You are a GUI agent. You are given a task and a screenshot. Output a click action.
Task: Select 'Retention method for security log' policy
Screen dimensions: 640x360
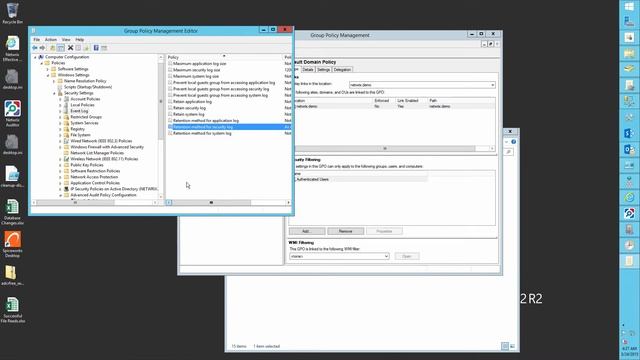click(x=203, y=127)
